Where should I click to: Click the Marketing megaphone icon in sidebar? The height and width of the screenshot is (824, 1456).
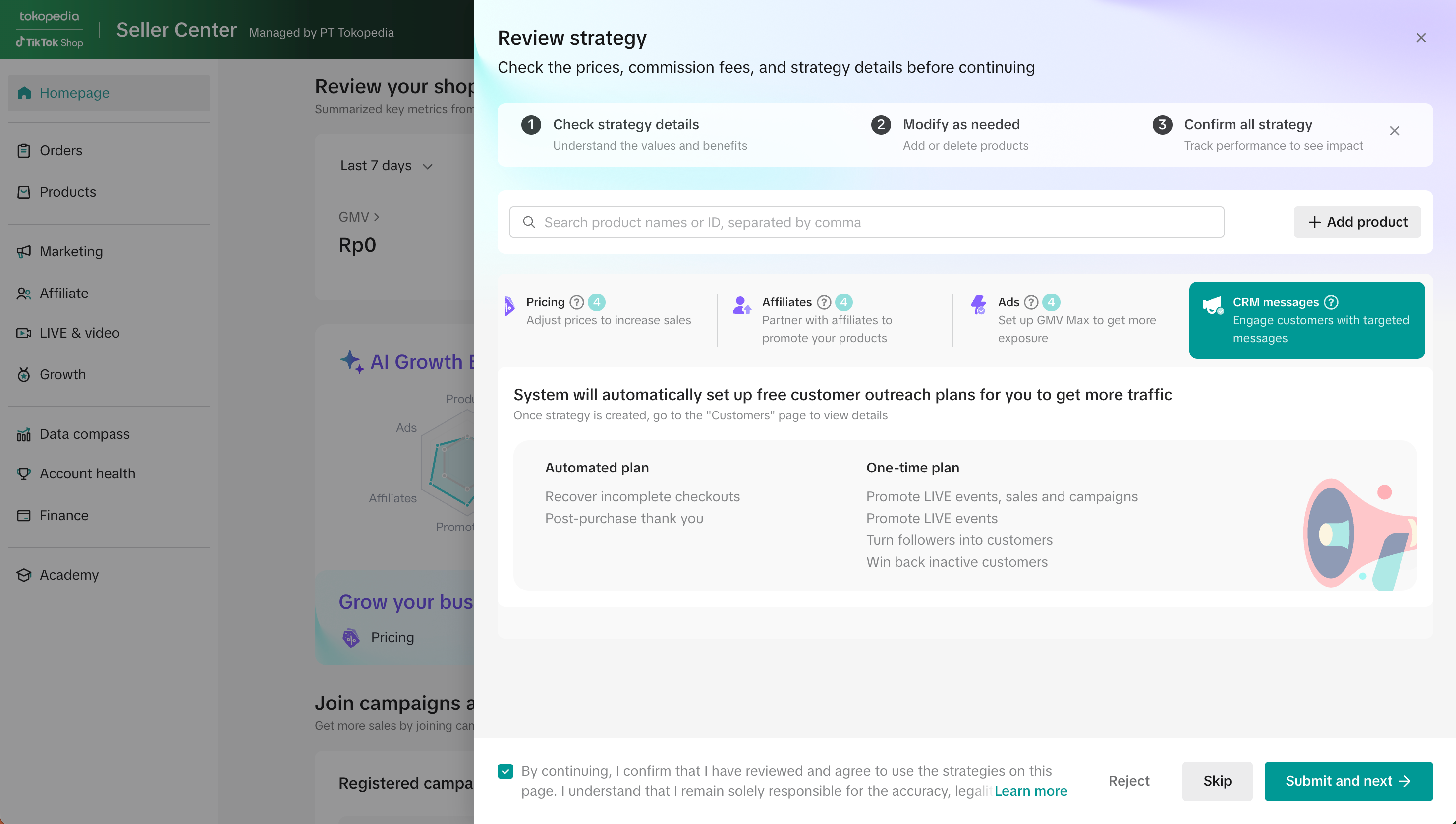click(24, 251)
